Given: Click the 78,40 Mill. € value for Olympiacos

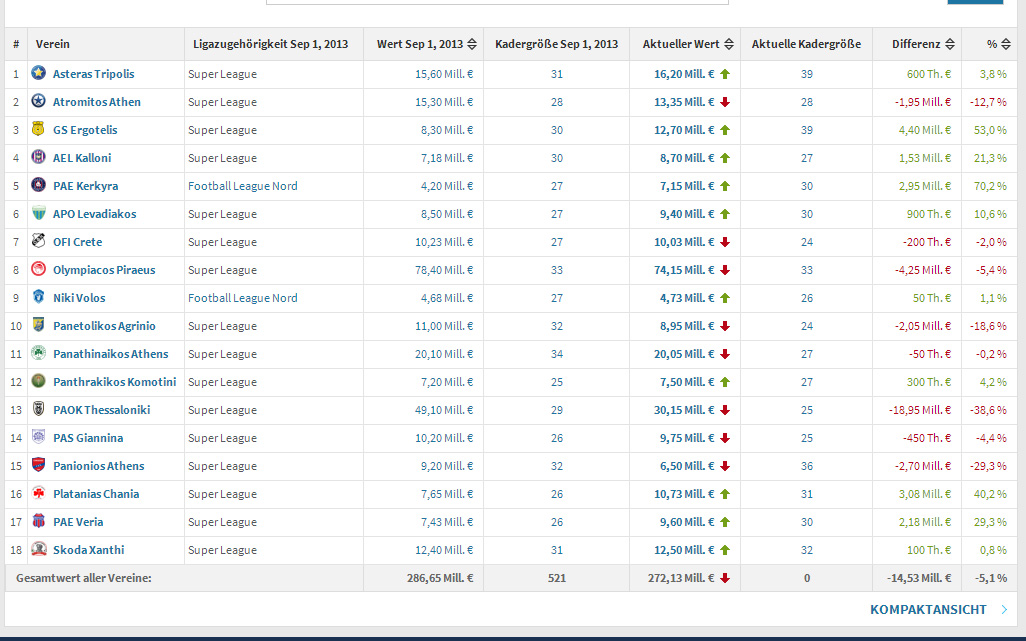Looking at the screenshot, I should 444,269.
